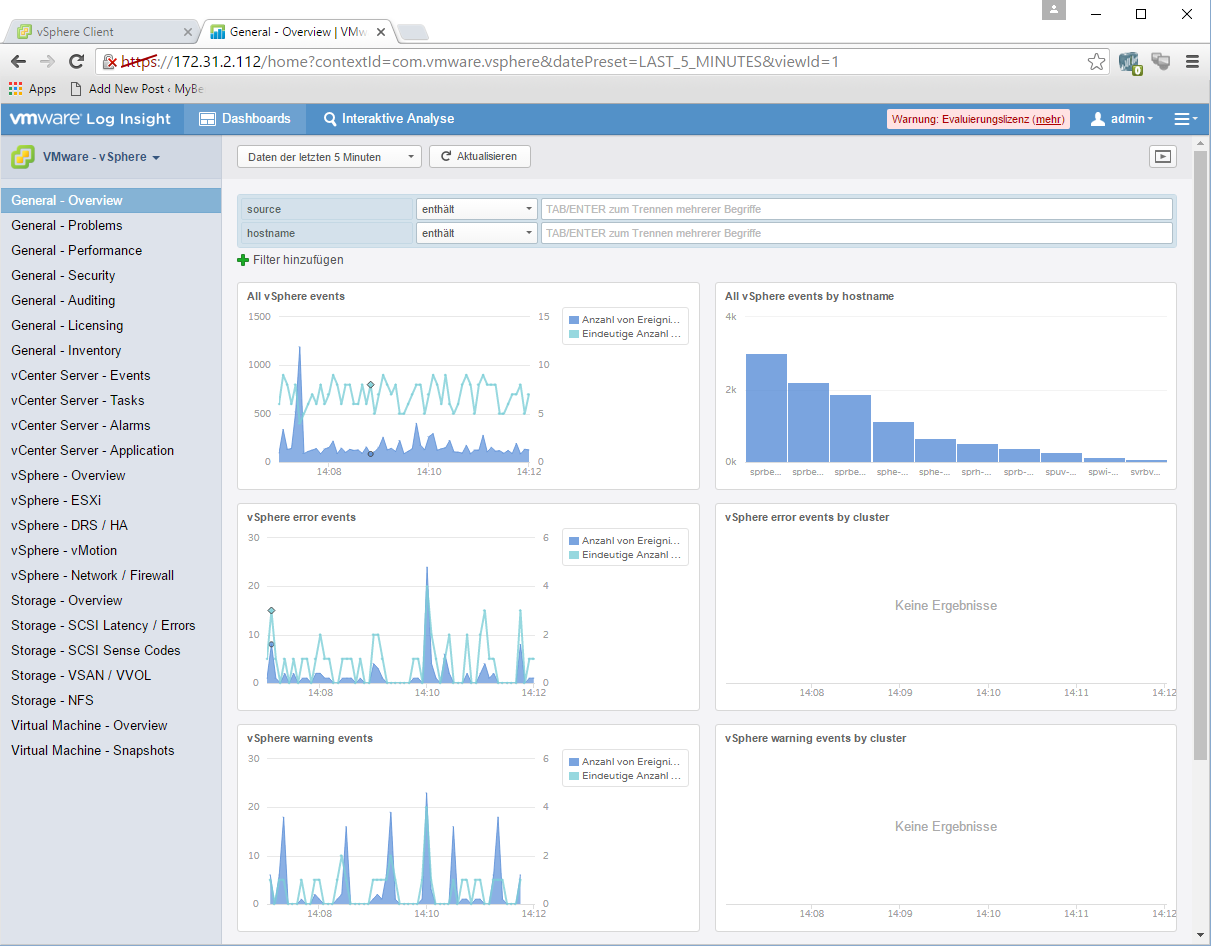Follow the mehr license warning link
The width and height of the screenshot is (1211, 946).
click(1049, 120)
